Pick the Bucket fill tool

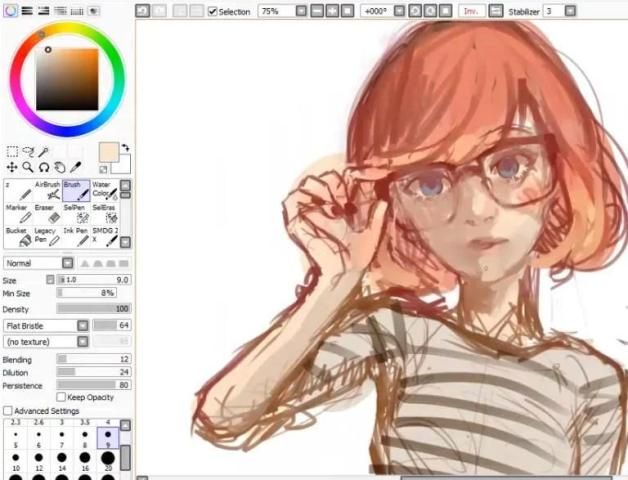(x=16, y=236)
